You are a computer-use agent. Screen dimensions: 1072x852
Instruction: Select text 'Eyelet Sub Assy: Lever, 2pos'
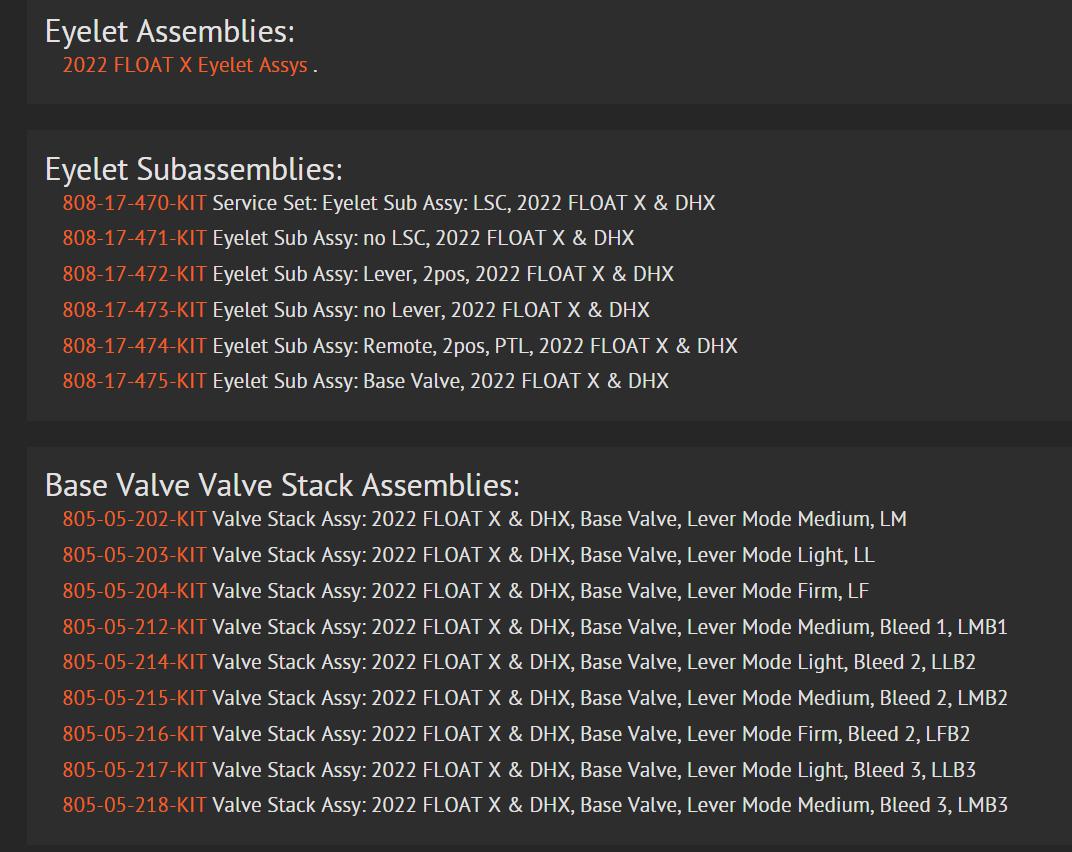339,274
